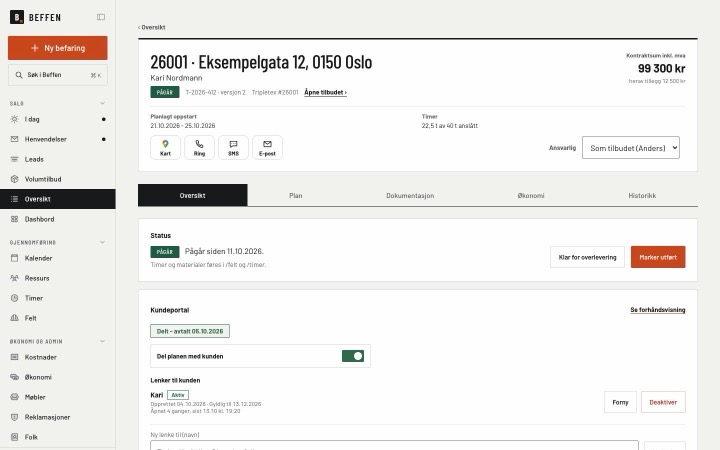Click the Ny befaring button
The width and height of the screenshot is (720, 450).
point(57,48)
